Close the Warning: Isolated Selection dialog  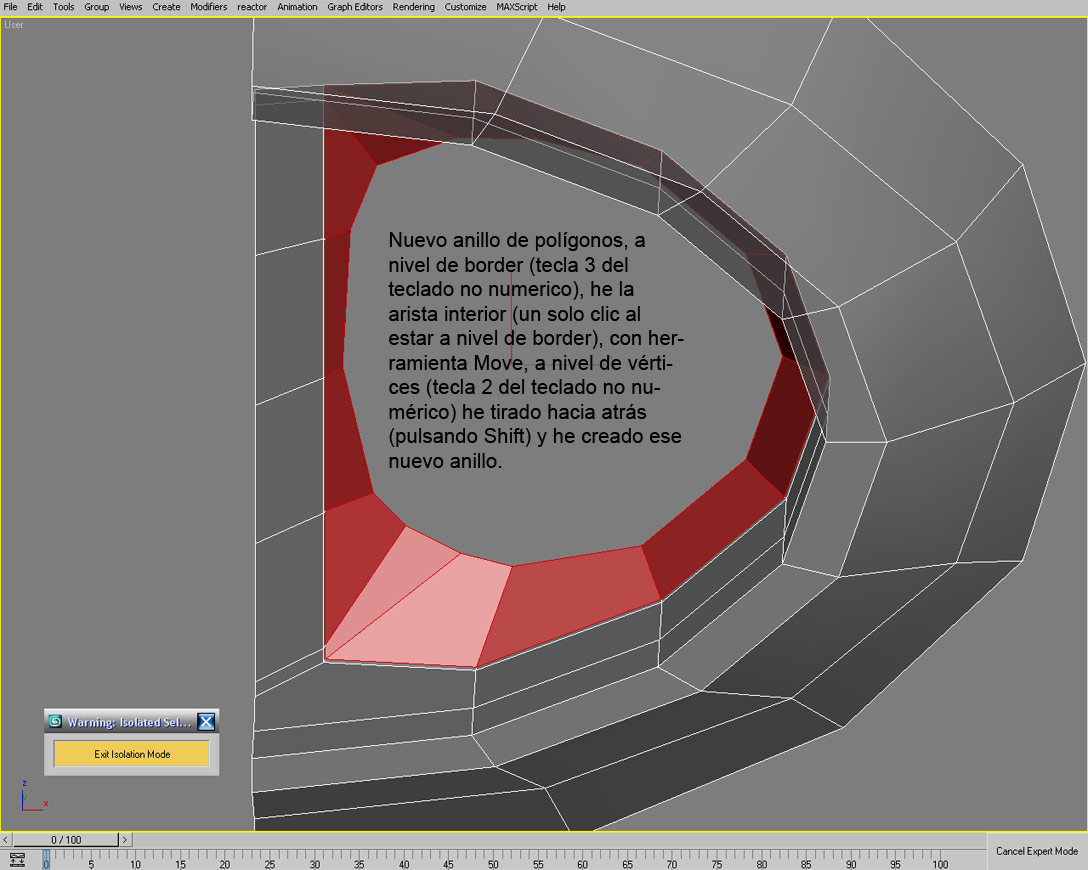206,722
